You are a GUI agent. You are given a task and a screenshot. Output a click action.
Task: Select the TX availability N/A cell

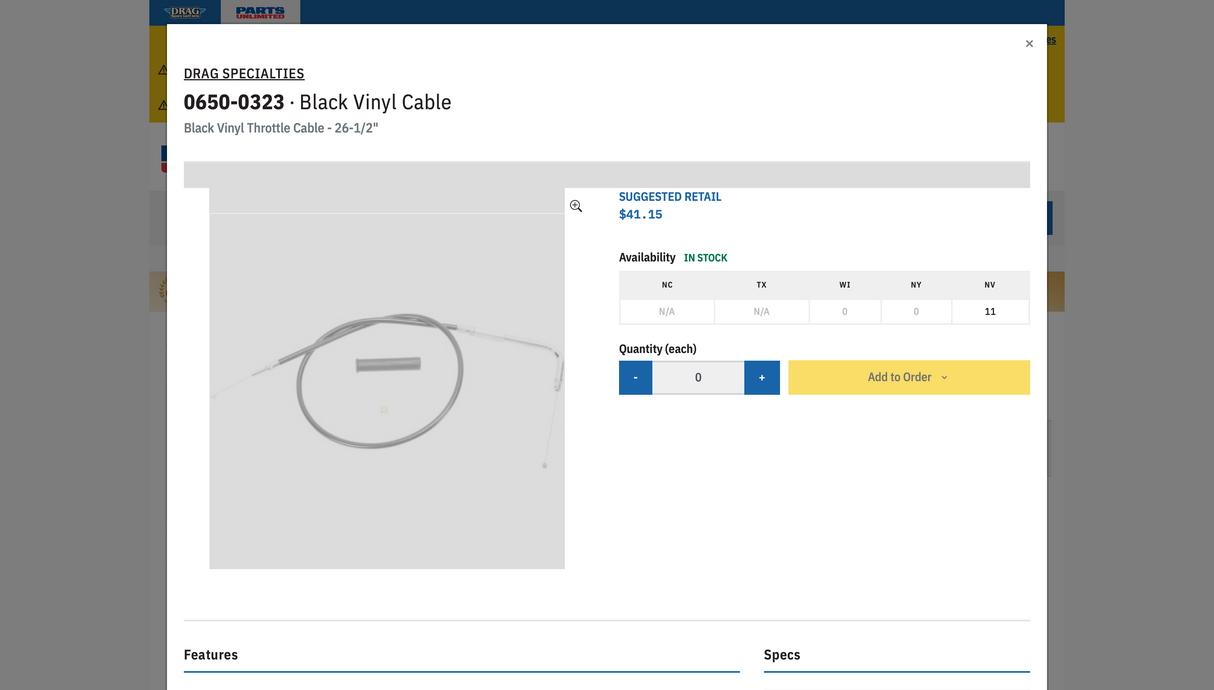[x=762, y=312]
